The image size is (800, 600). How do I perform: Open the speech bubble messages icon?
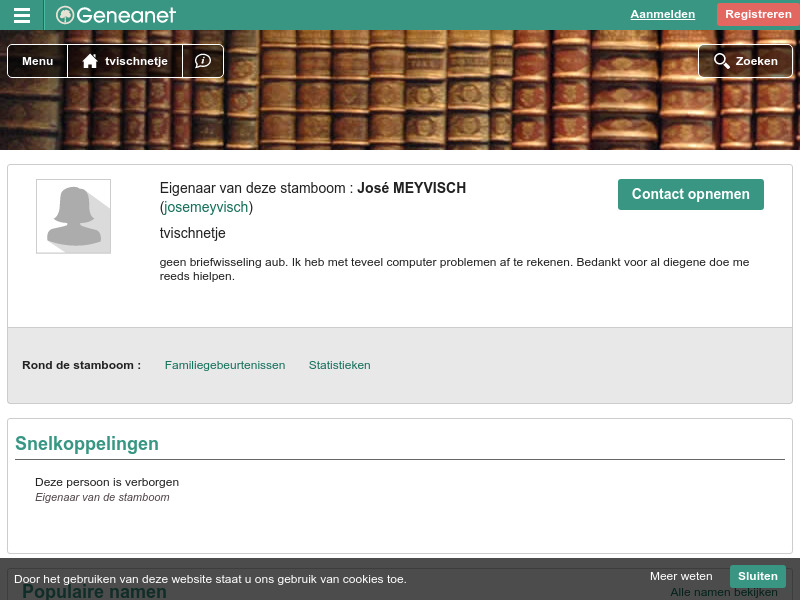(x=202, y=61)
